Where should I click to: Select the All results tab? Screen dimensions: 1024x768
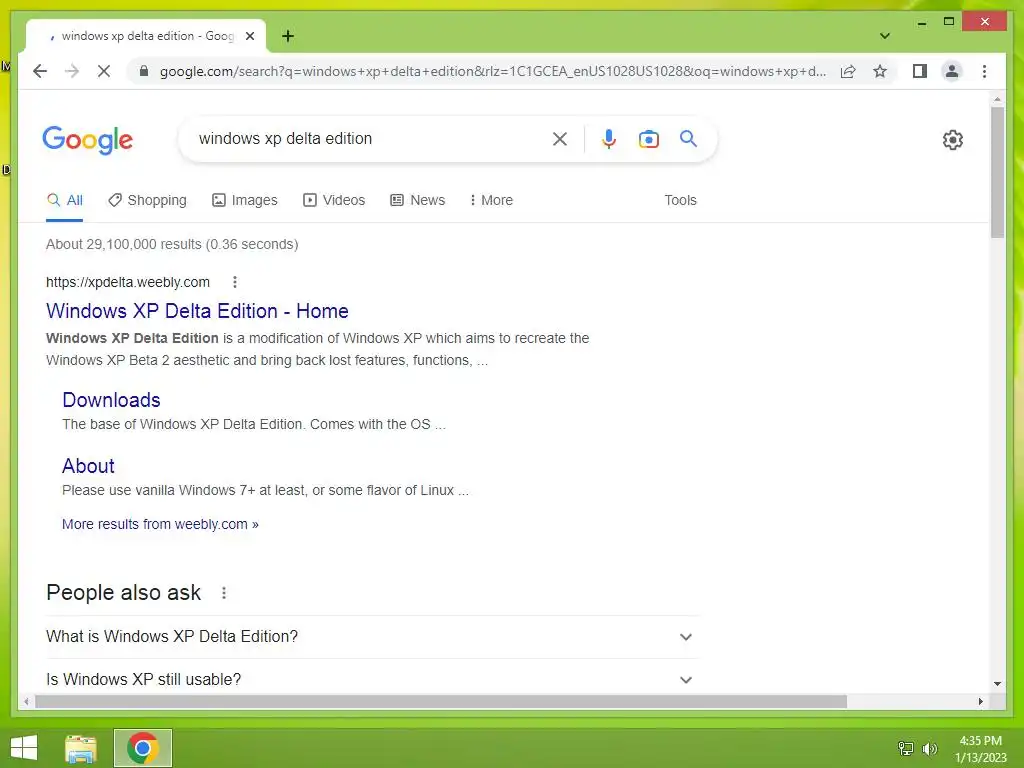pos(65,200)
